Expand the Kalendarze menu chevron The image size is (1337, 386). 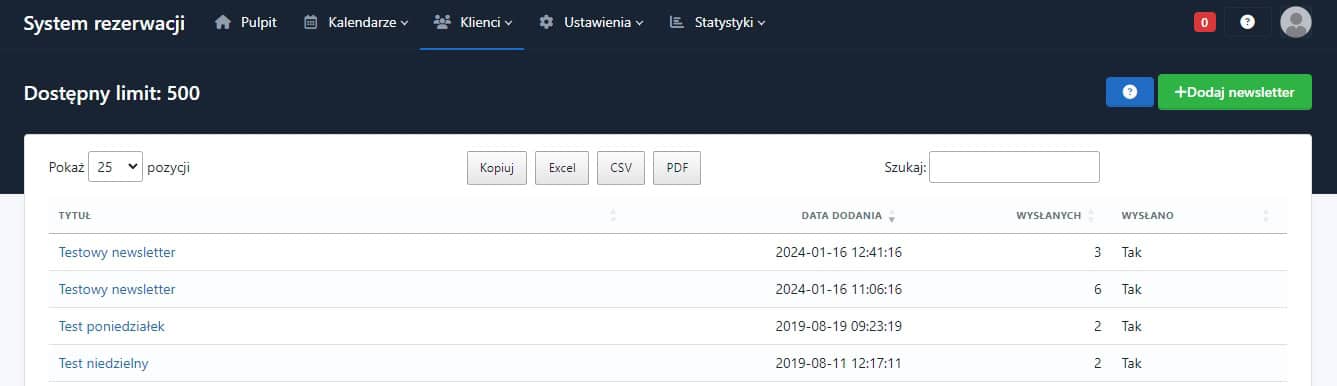tap(404, 23)
